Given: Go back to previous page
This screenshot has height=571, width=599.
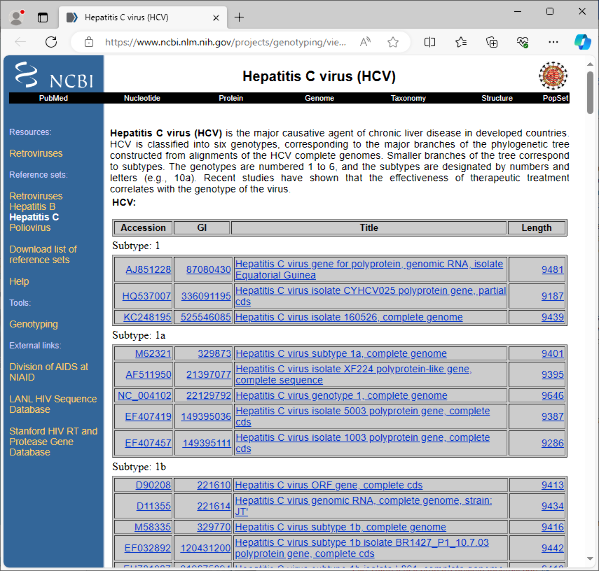Looking at the screenshot, I should coord(20,42).
